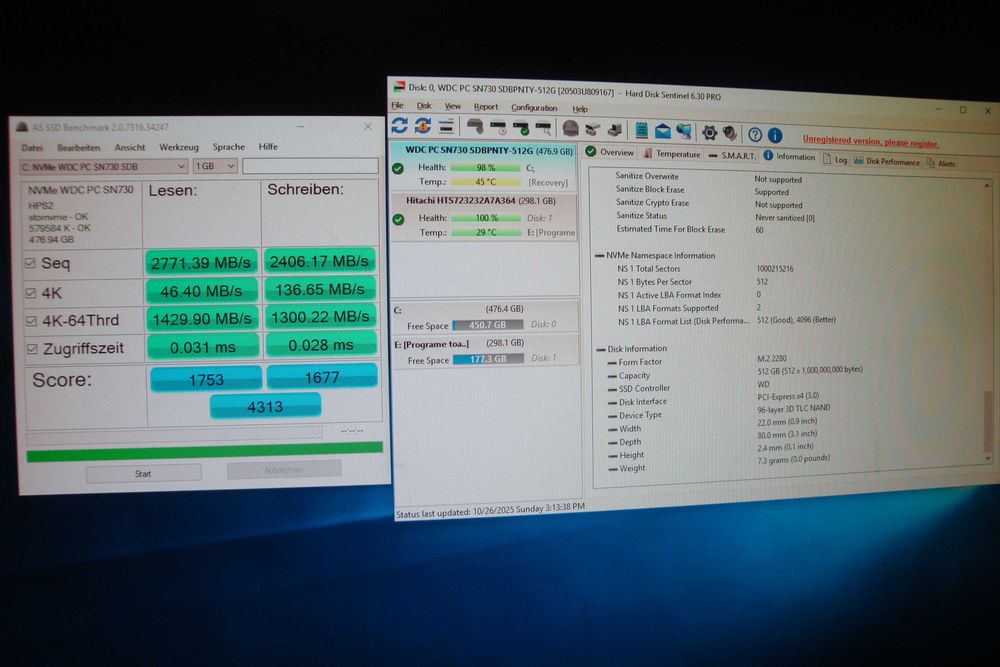Open the menu lines icon in Sentinel toolbar
1000x667 pixels.
pyautogui.click(x=446, y=126)
